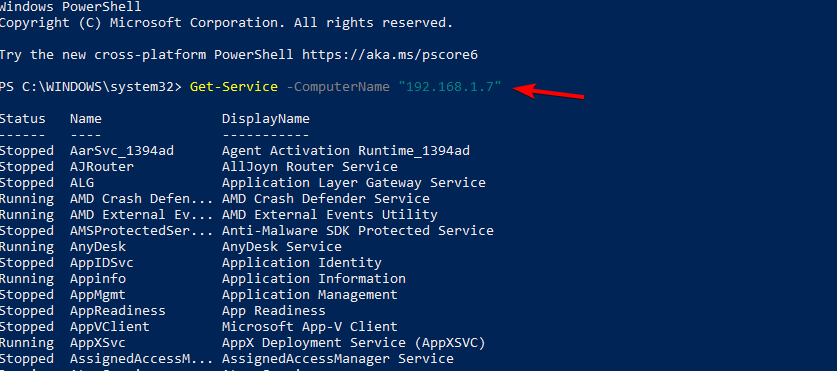
Task: Click the Windows PowerShell banner line
Action: click(x=71, y=7)
